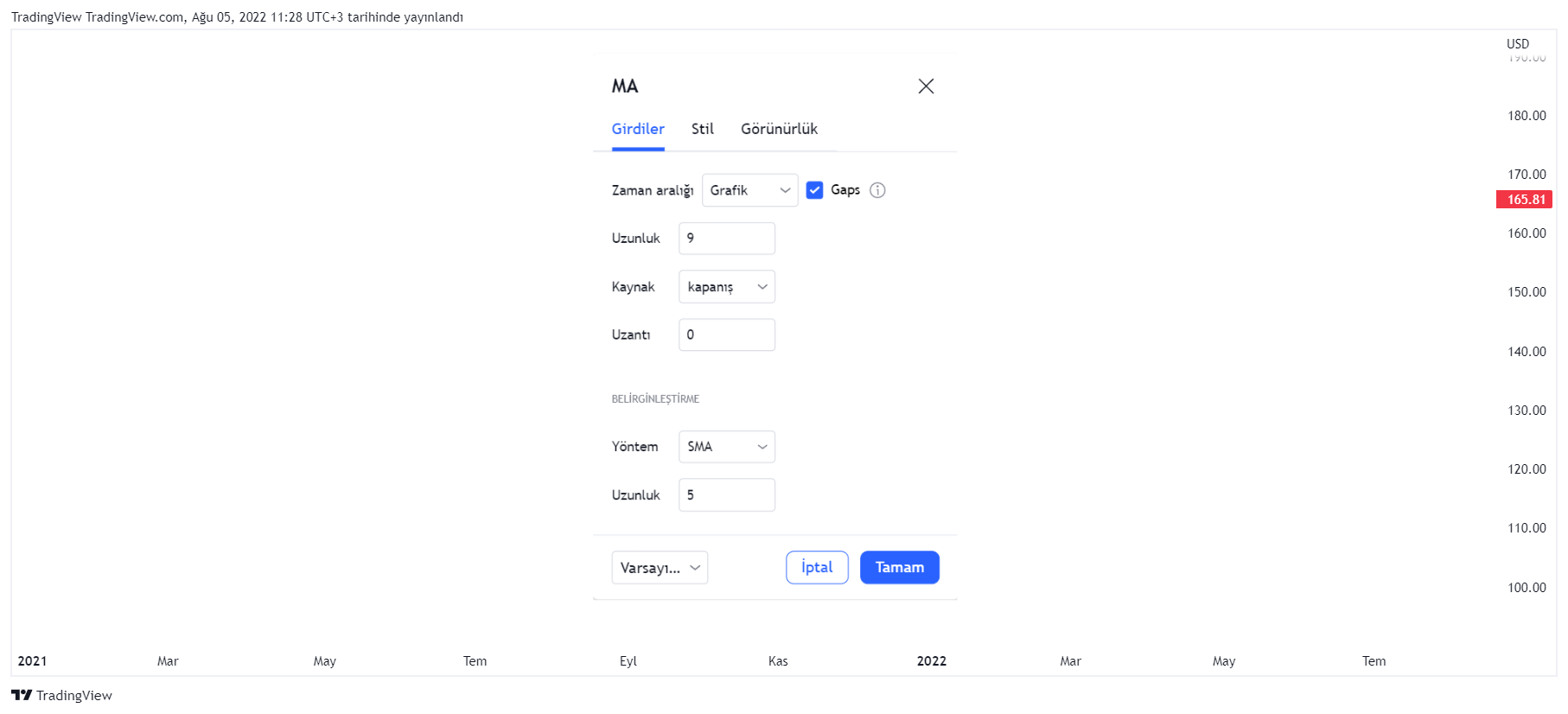Viewport: 1568px width, 714px height.
Task: Select the Girdiler tab
Action: (x=638, y=129)
